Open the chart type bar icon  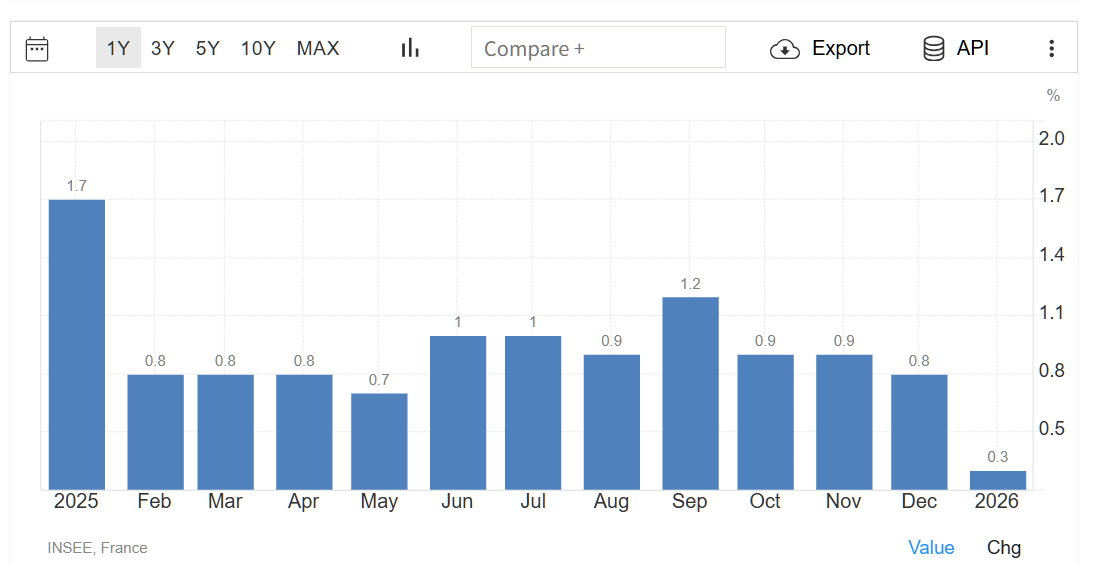coord(410,48)
